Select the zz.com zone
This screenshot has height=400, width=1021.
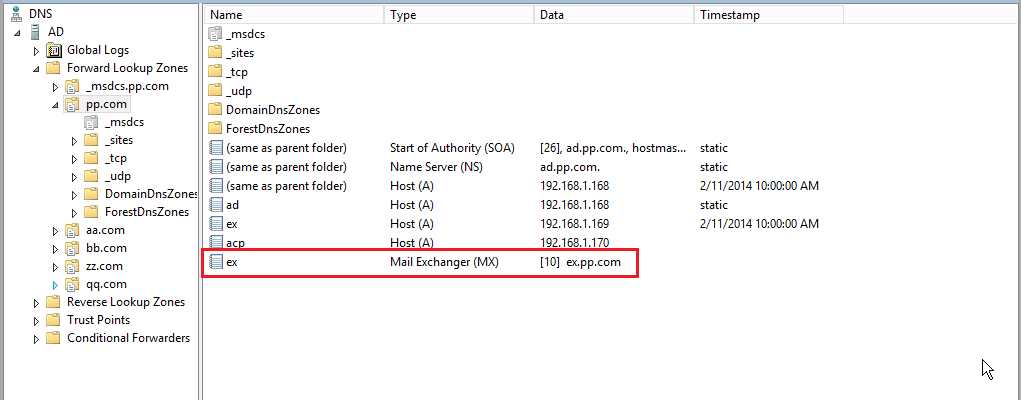pyautogui.click(x=105, y=266)
